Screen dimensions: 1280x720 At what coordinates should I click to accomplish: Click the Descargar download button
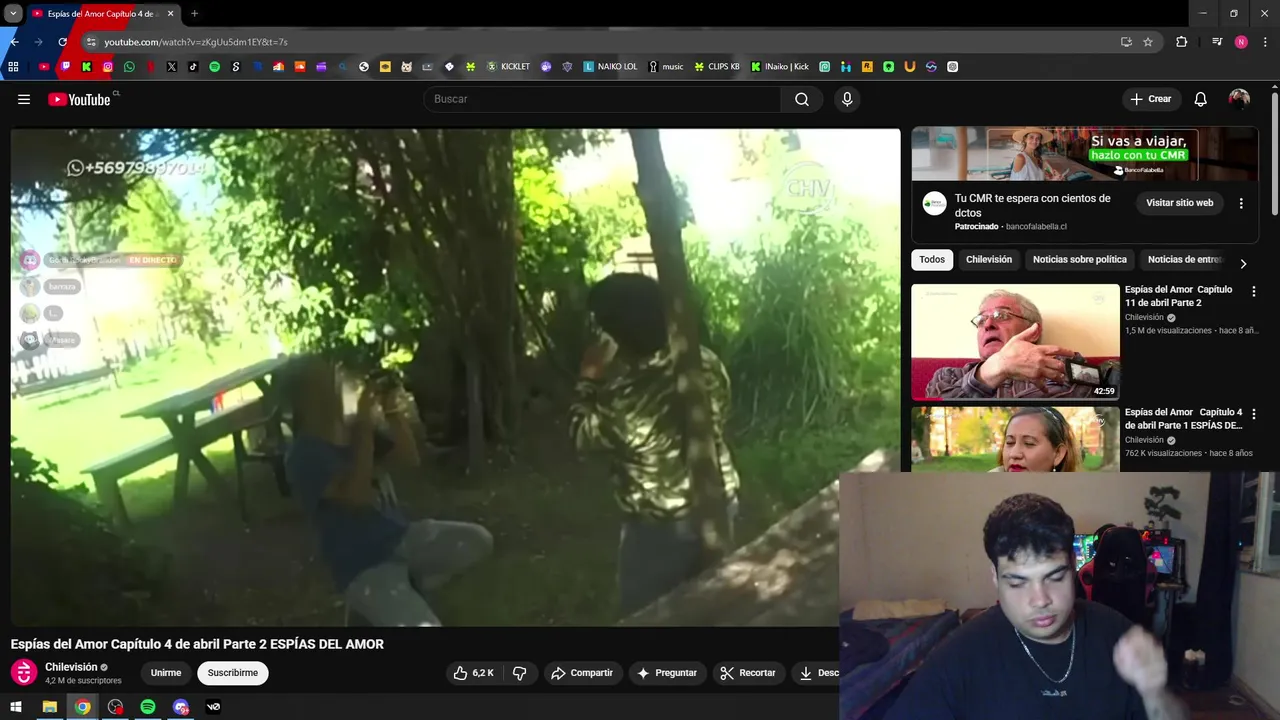pos(818,673)
